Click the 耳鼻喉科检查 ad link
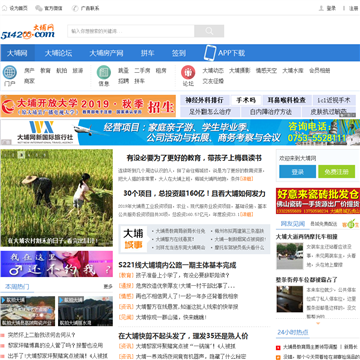This screenshot has height=360, width=360. 288,100
